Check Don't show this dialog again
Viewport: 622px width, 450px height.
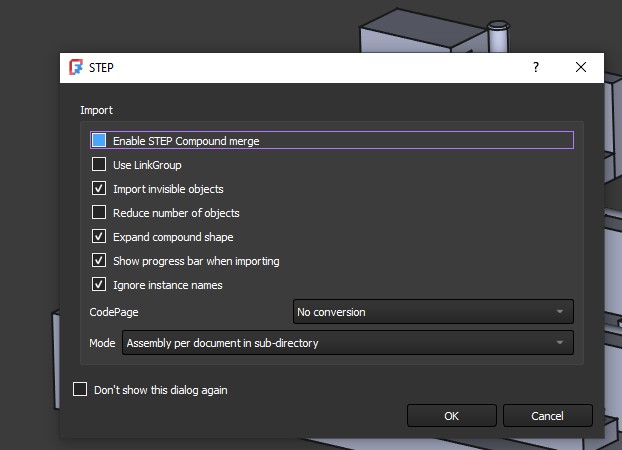point(80,390)
